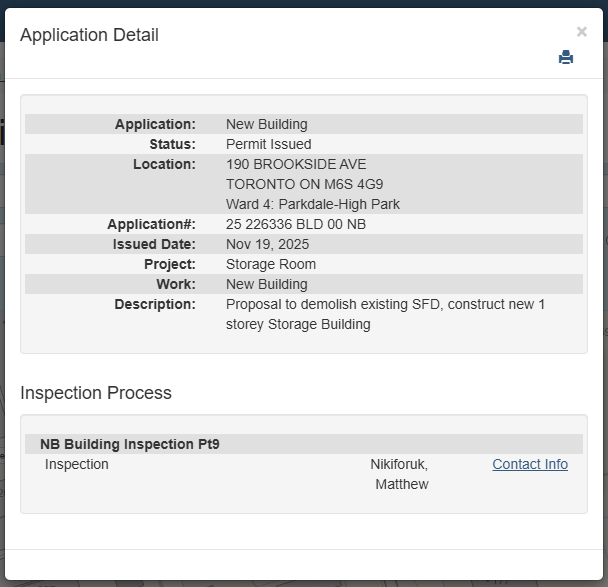Screen dimensions: 608x587
Task: Click the Inspection row label
Action: coord(77,465)
